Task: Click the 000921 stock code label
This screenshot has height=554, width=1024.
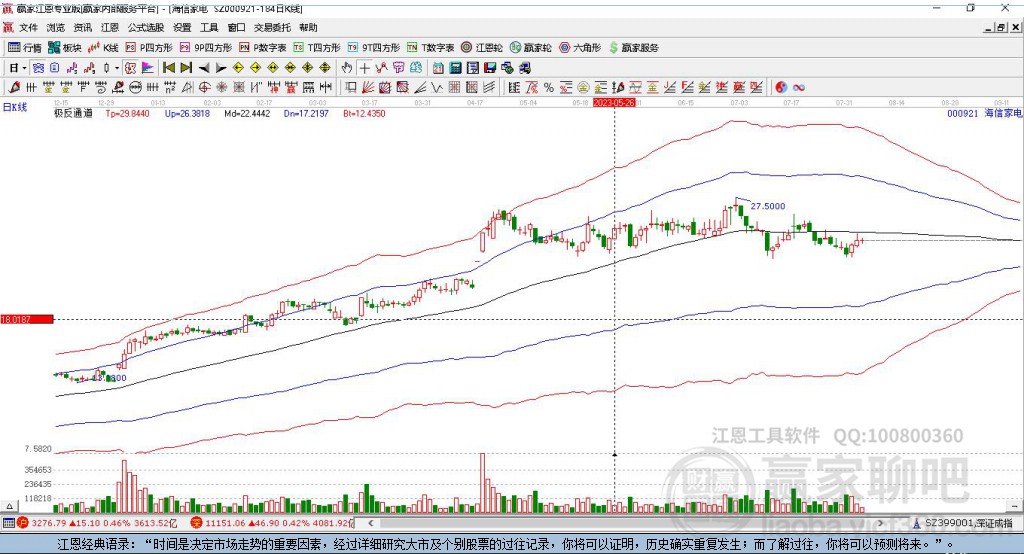Action: pos(963,114)
